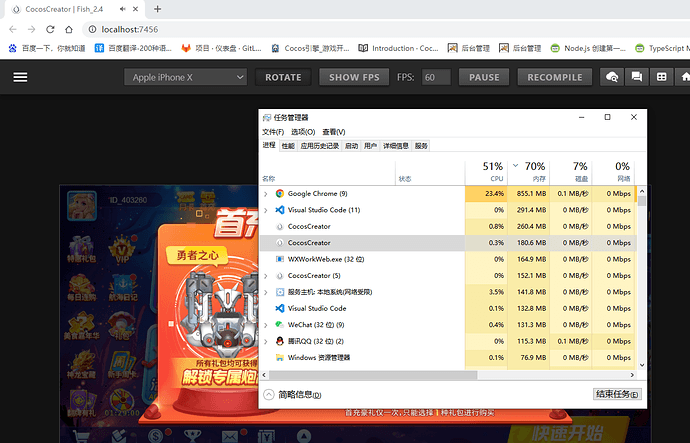Open the Node.js bookmark
The height and width of the screenshot is (443, 690).
coord(588,48)
